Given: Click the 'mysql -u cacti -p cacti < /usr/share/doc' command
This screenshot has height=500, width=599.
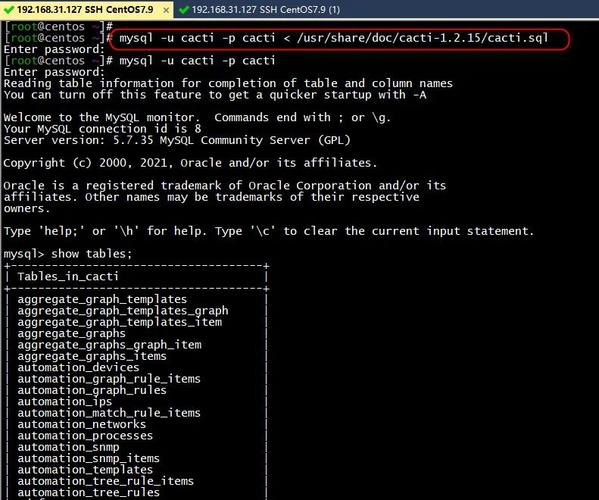Looking at the screenshot, I should [x=333, y=38].
